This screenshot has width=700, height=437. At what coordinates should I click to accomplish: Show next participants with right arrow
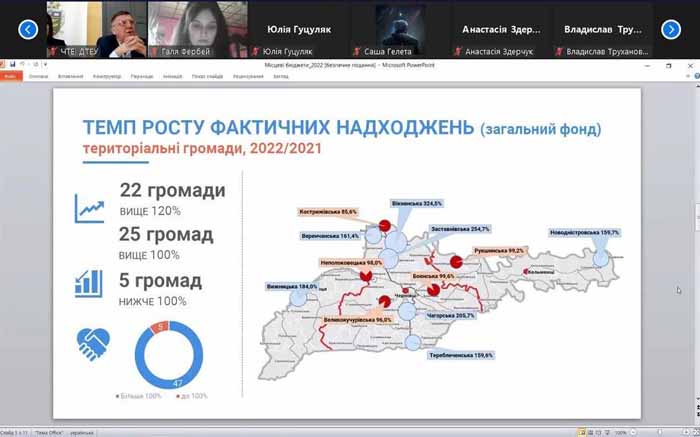[x=671, y=30]
